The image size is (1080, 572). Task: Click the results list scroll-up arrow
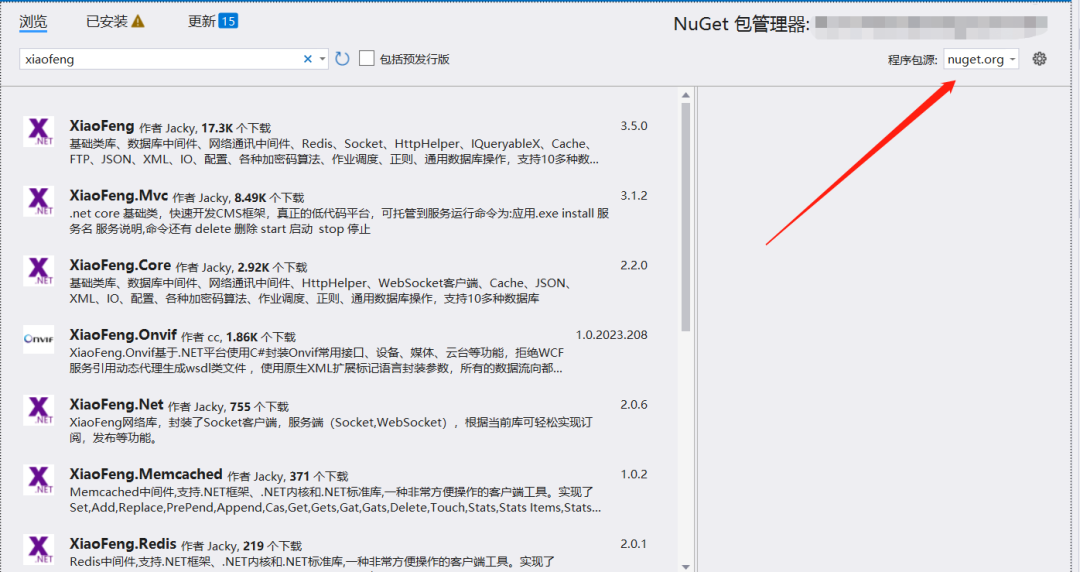click(685, 95)
